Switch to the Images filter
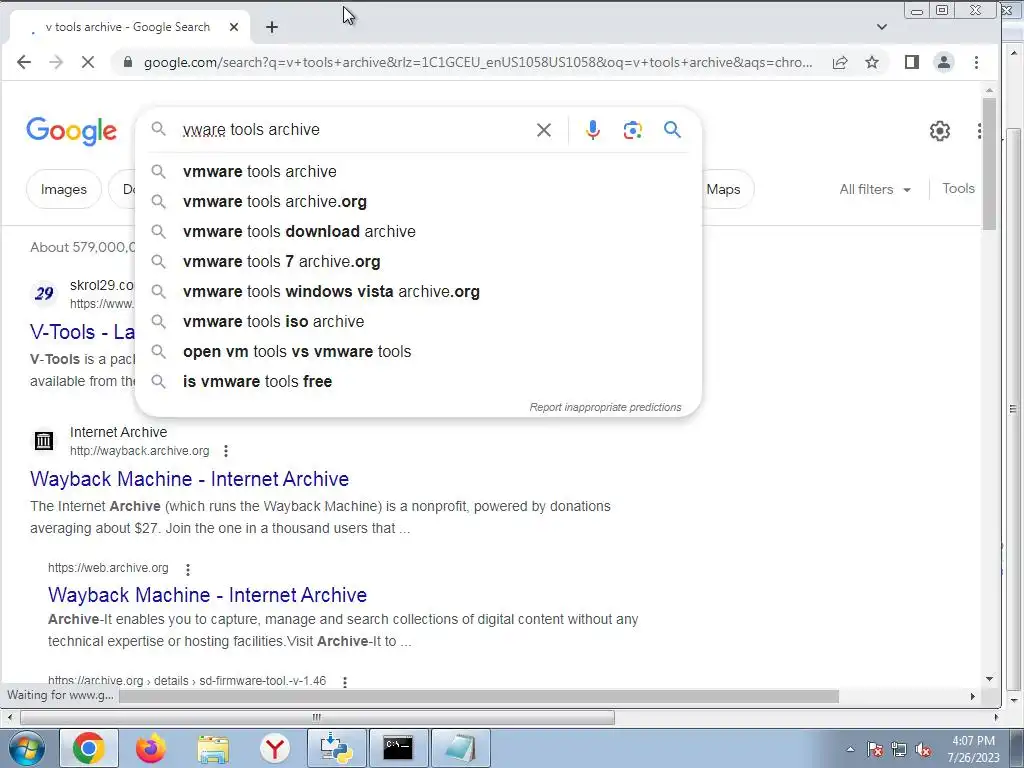 pyautogui.click(x=63, y=189)
